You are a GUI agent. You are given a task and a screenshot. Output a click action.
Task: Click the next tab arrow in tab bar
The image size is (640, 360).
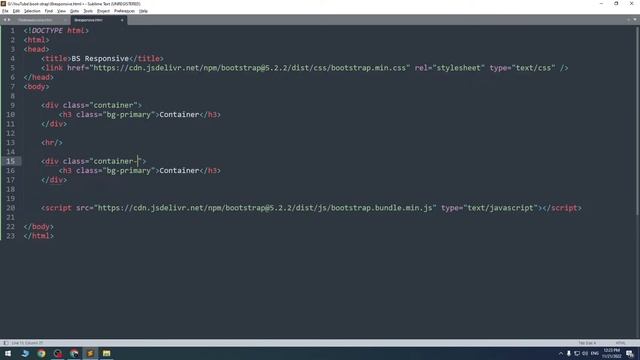point(9,20)
